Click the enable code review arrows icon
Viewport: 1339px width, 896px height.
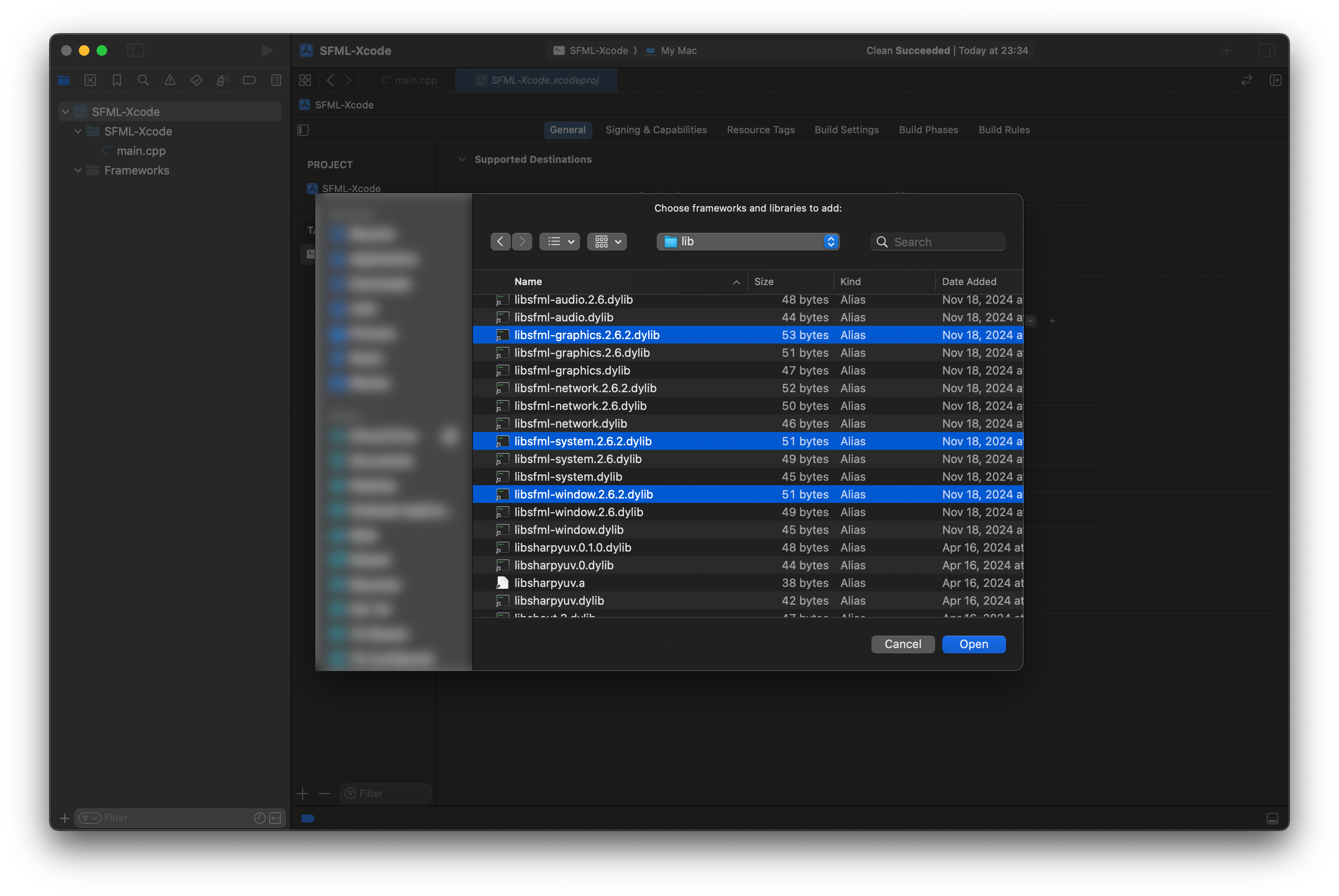(1247, 81)
